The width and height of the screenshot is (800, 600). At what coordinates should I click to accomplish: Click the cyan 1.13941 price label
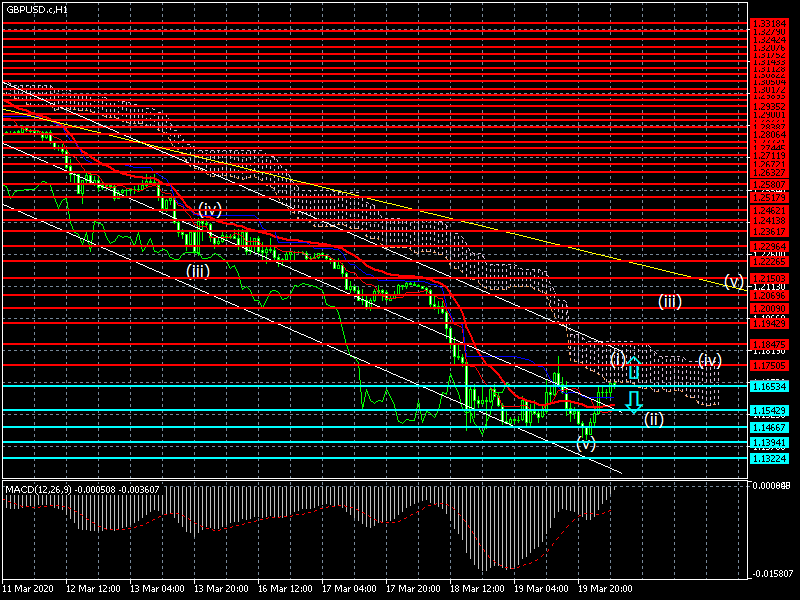click(770, 442)
